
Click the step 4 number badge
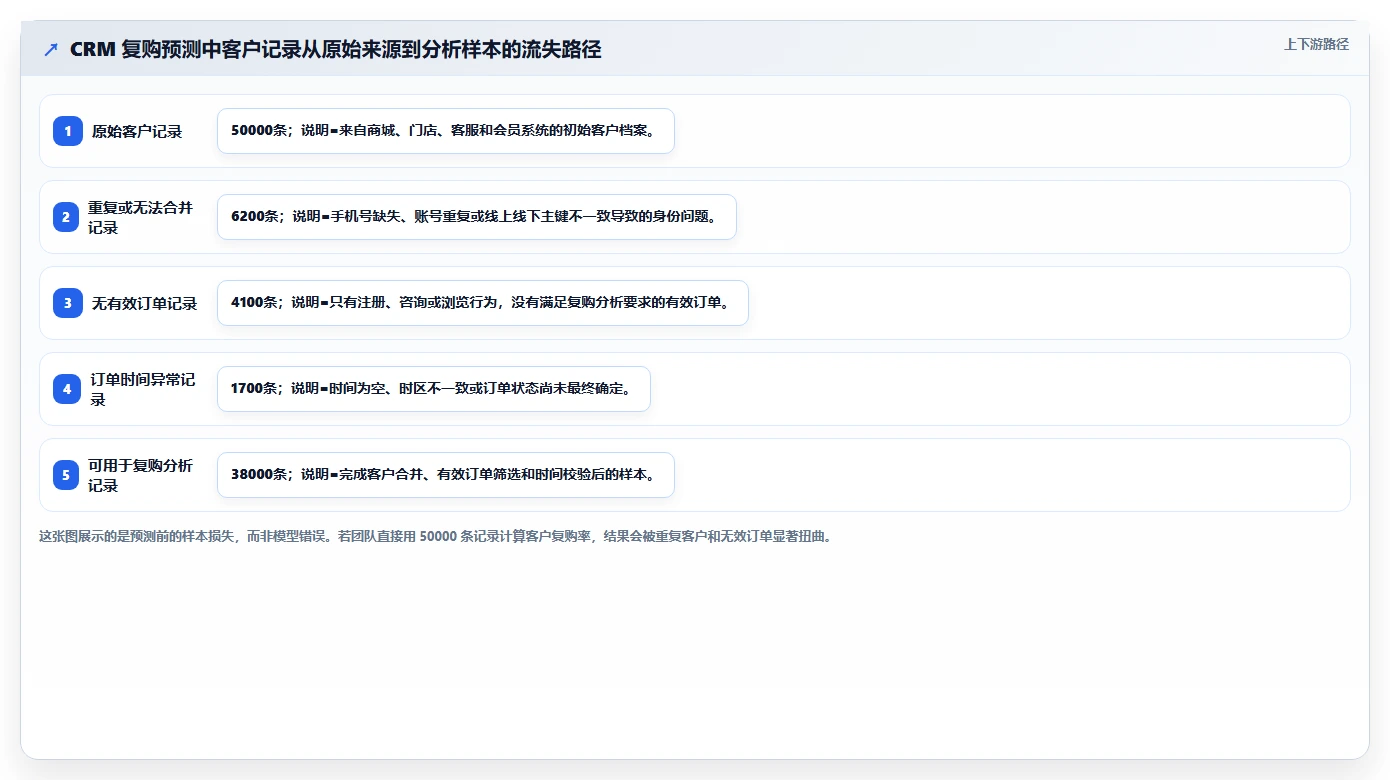click(x=67, y=389)
